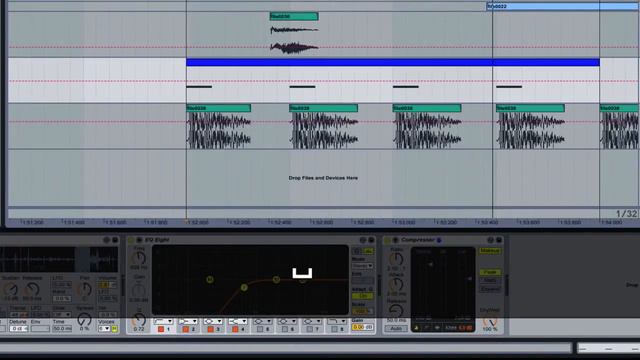Image resolution: width=640 pixels, height=360 pixels.
Task: Disable EQ Eight band 4 activator
Action: pyautogui.click(x=235, y=329)
